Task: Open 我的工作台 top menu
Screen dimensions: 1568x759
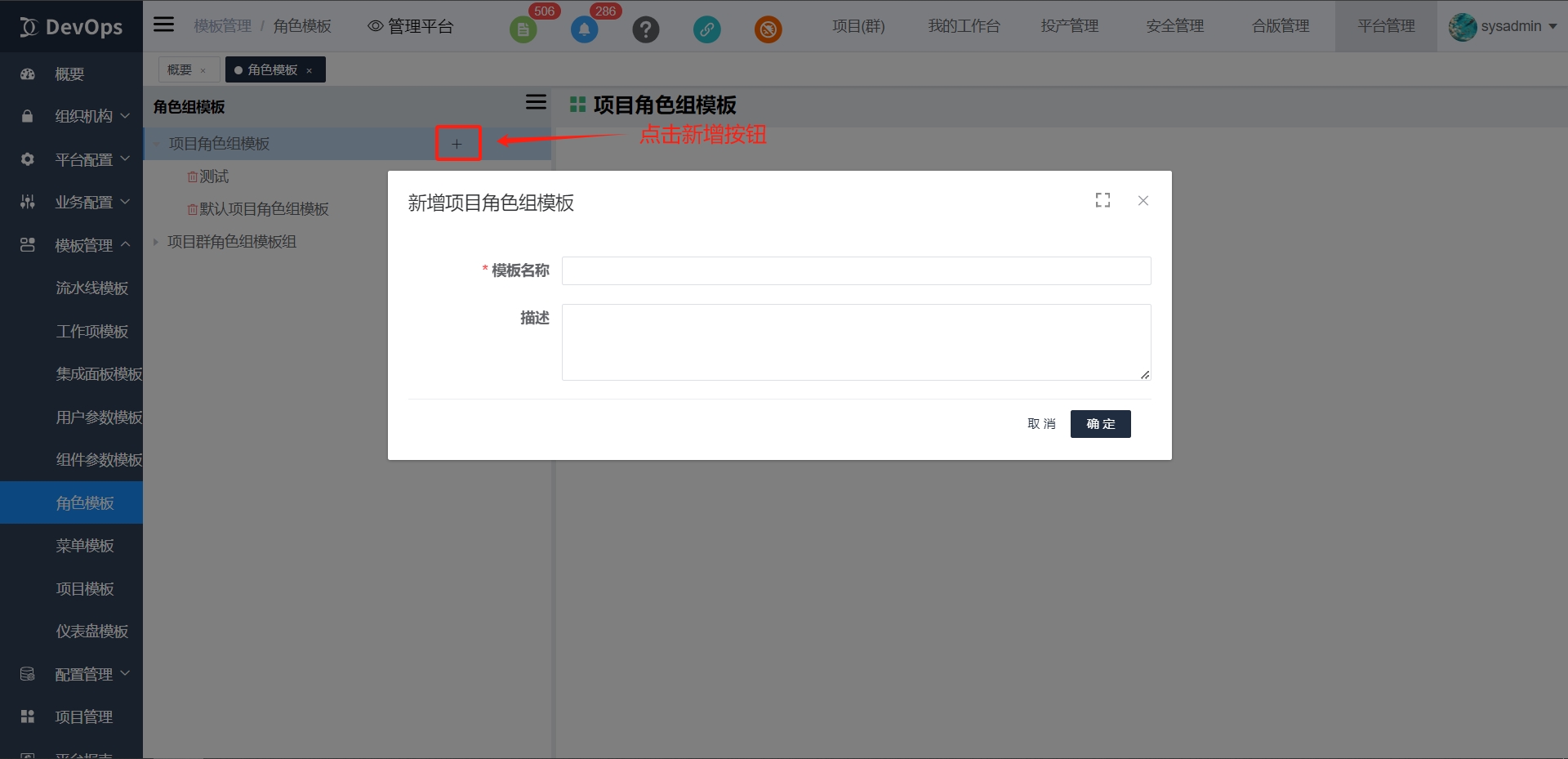Action: click(x=964, y=26)
